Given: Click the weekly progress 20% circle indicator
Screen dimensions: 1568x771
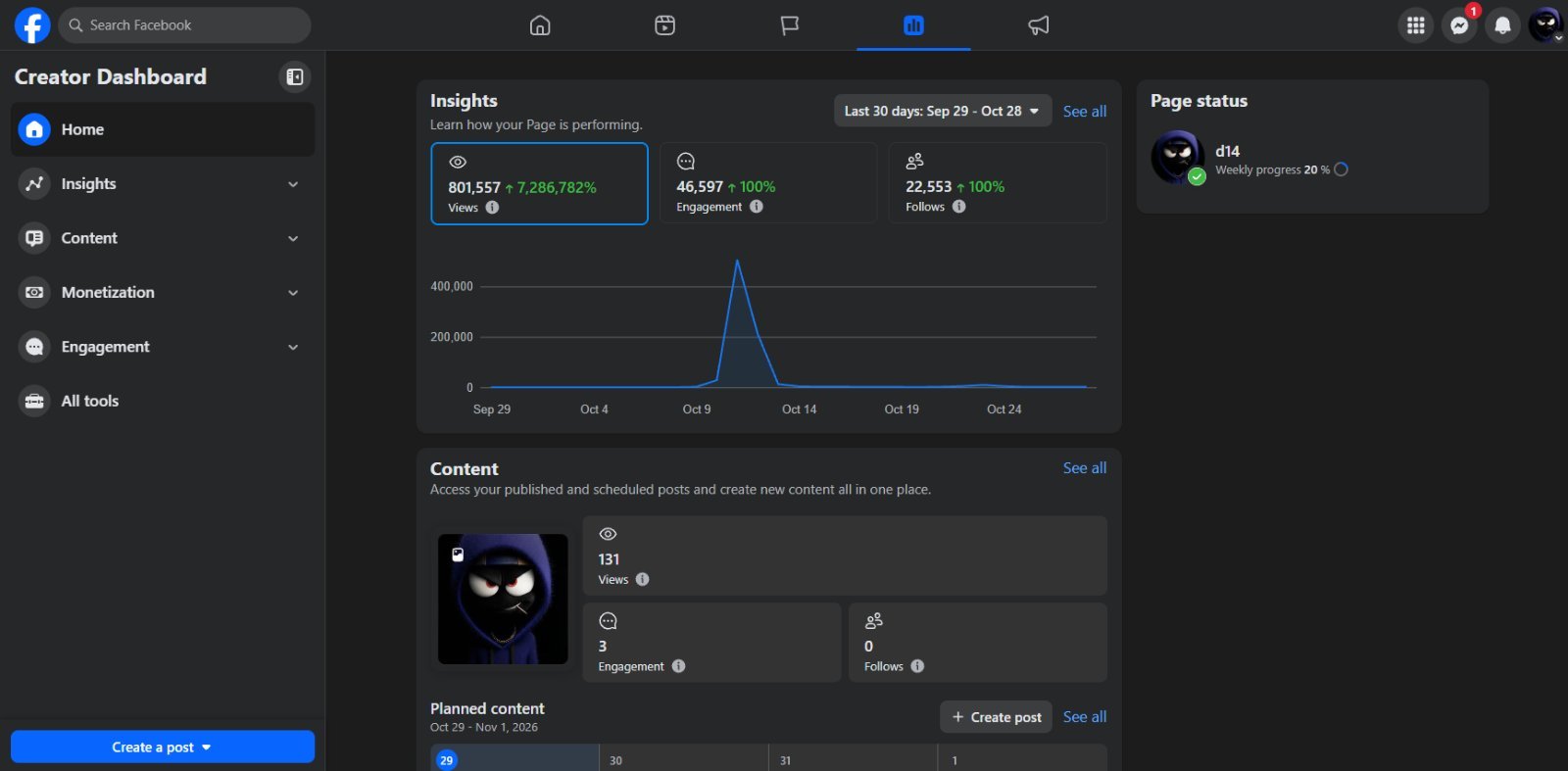Looking at the screenshot, I should coord(1342,169).
